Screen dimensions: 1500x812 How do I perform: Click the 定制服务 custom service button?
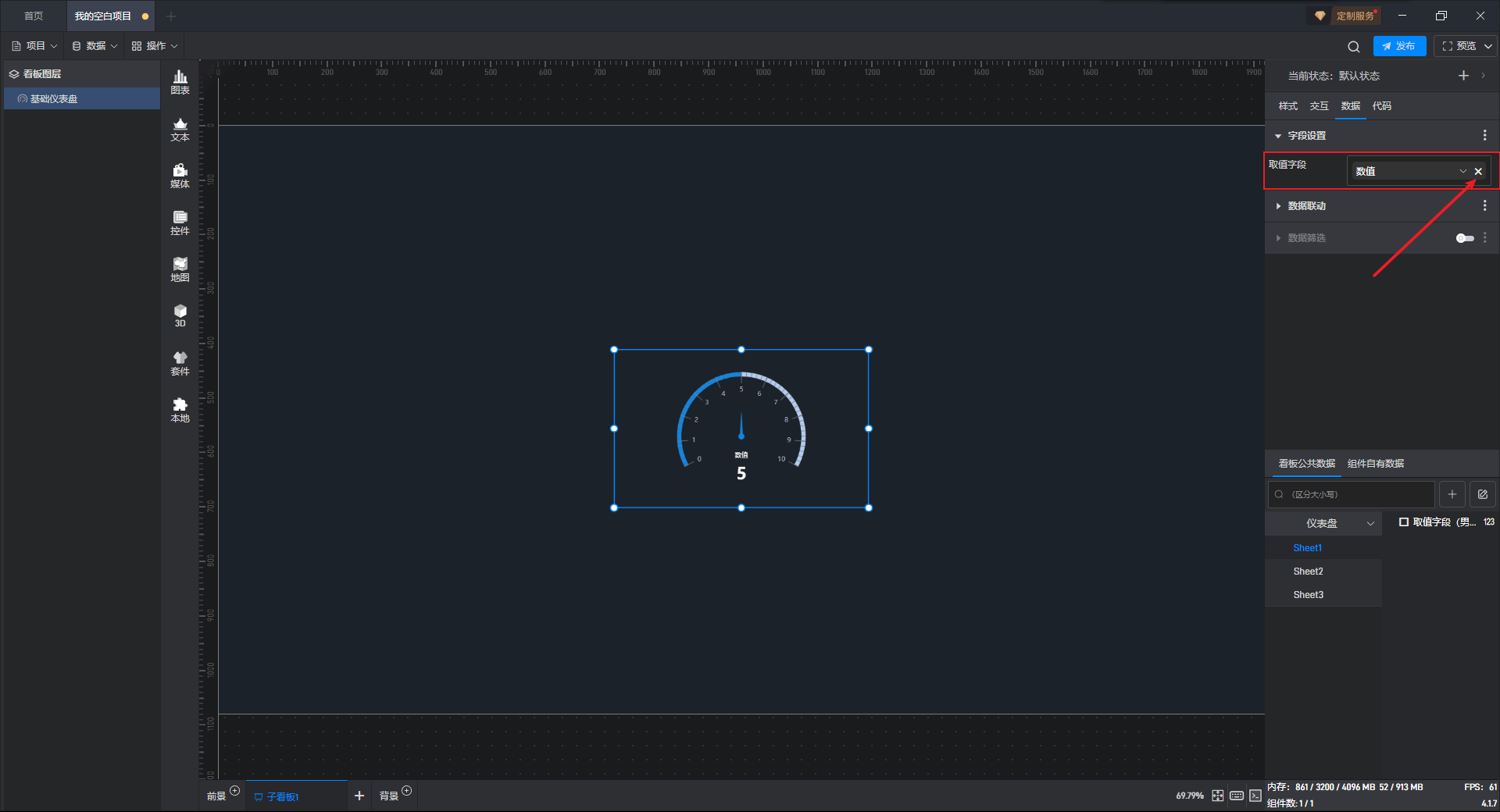1346,16
